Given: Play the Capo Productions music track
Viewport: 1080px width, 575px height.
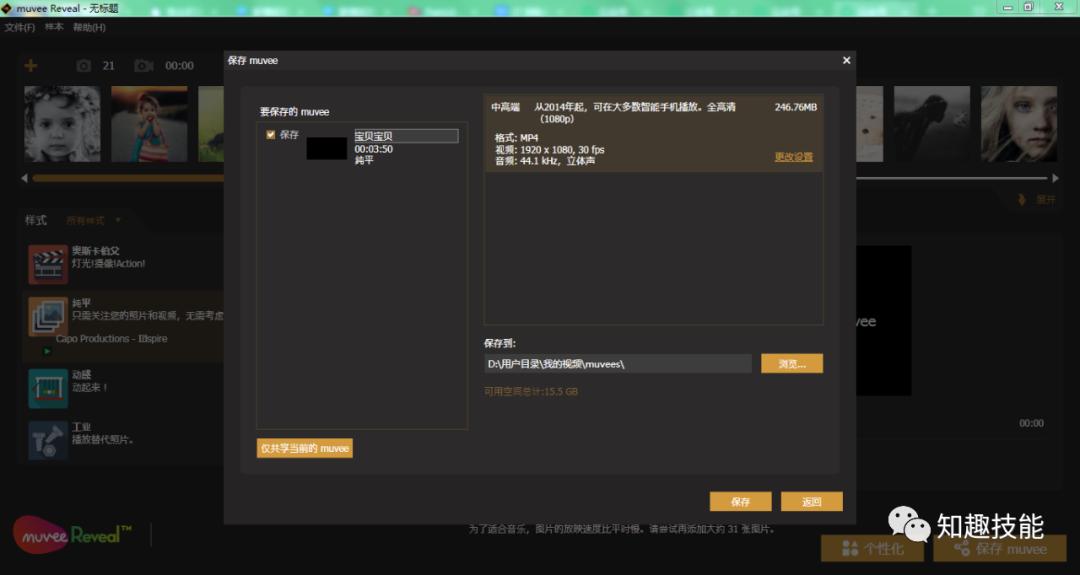Looking at the screenshot, I should tap(47, 351).
